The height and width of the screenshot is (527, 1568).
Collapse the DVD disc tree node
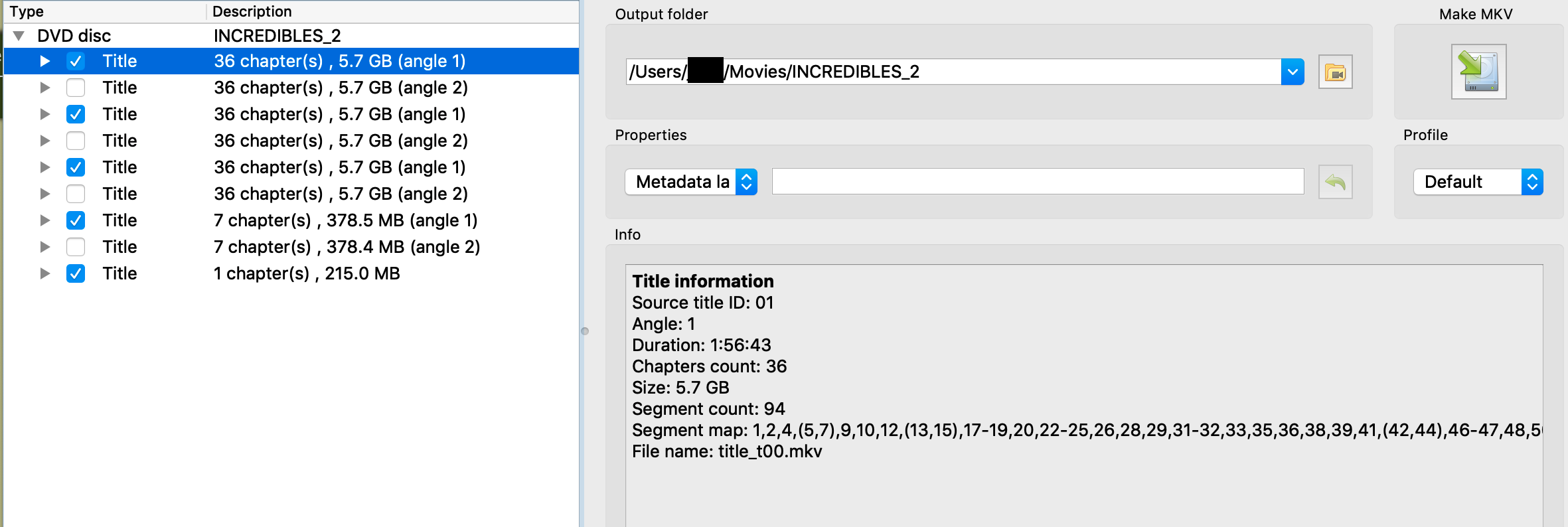[19, 36]
